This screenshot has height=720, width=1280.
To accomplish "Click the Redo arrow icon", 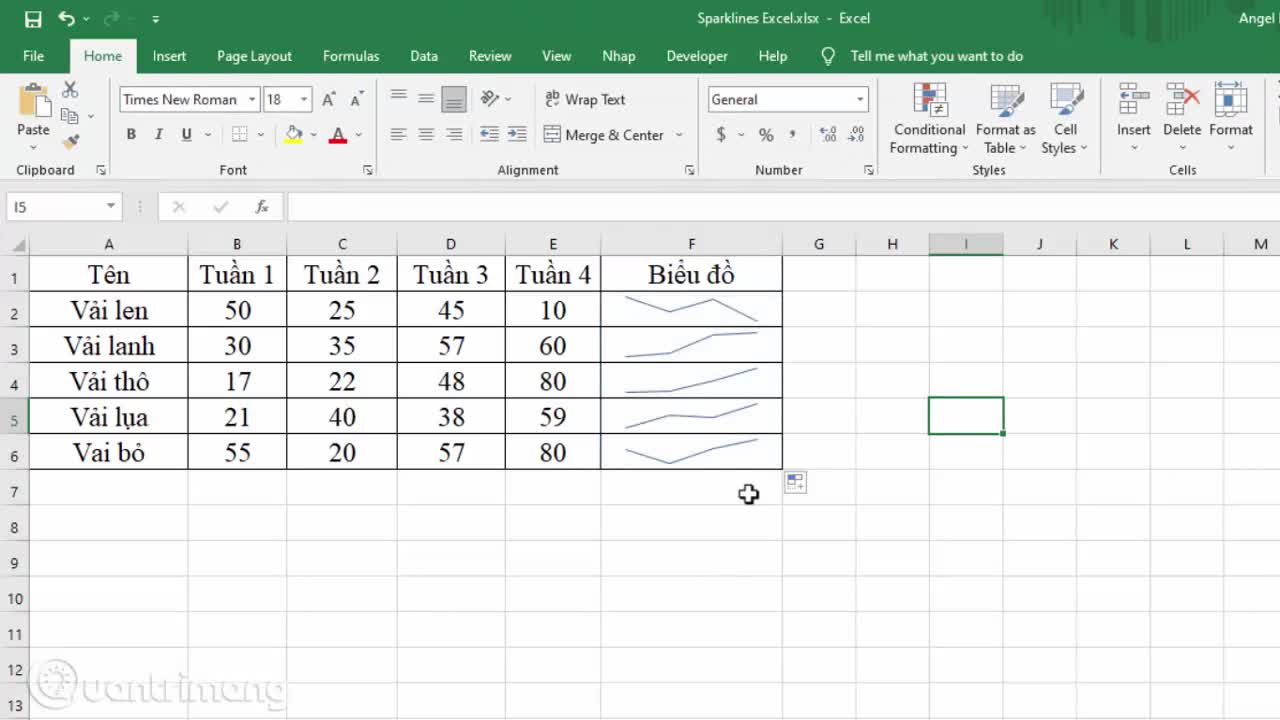I will [x=112, y=19].
